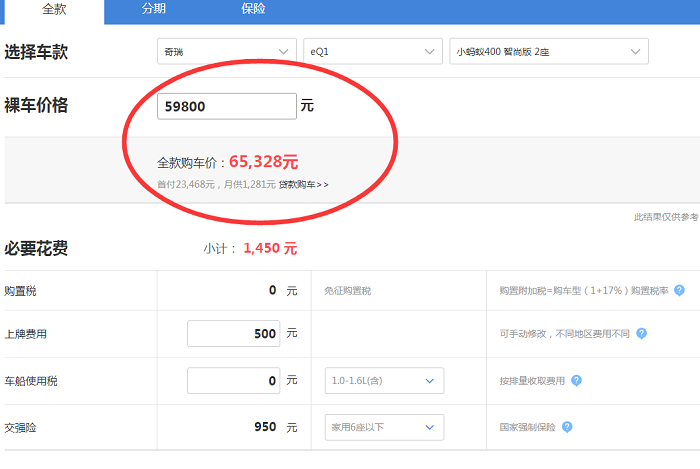Switch to the 全款 tab
700x469 pixels.
(x=54, y=9)
